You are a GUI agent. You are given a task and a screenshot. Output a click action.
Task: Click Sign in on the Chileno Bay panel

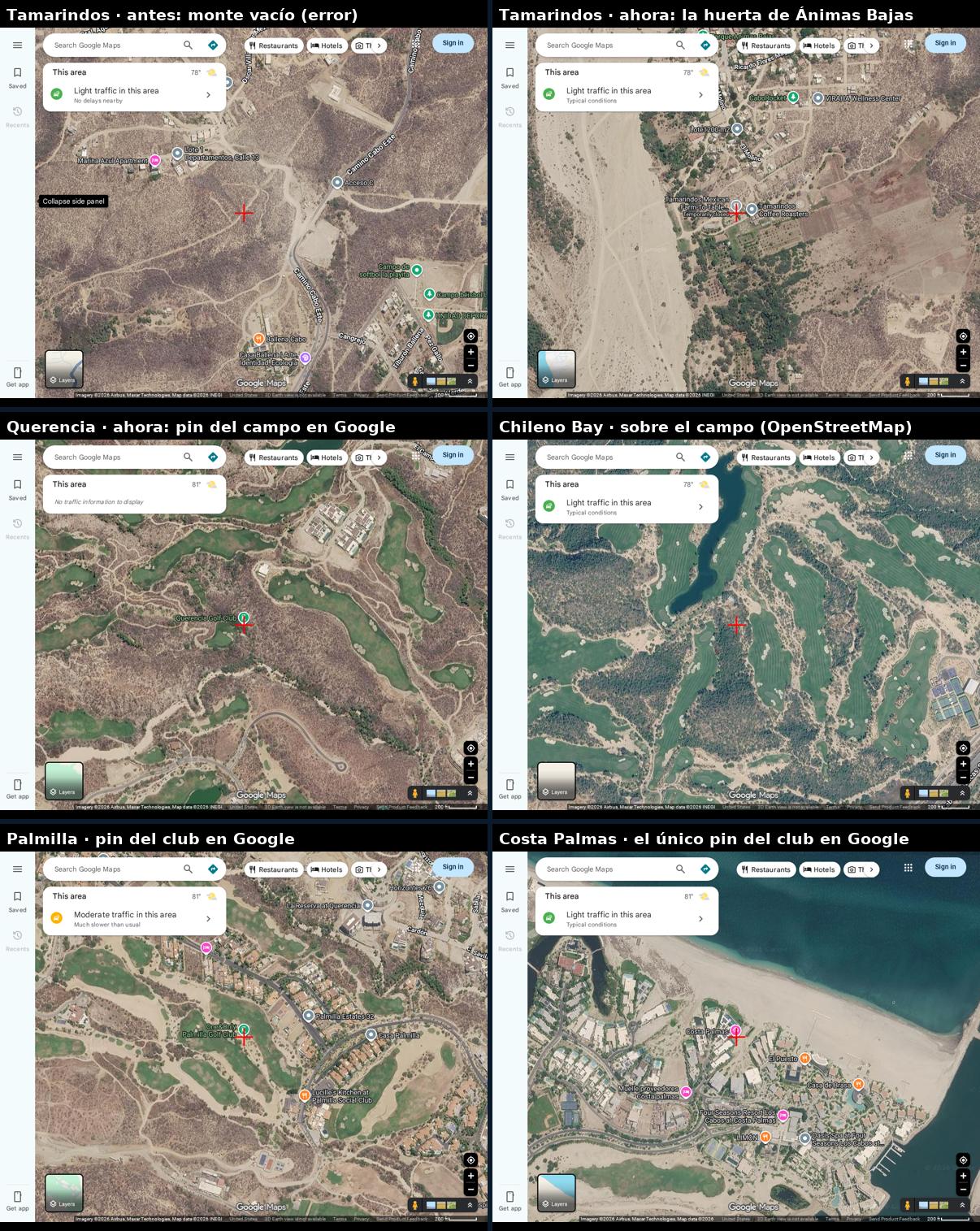[945, 455]
